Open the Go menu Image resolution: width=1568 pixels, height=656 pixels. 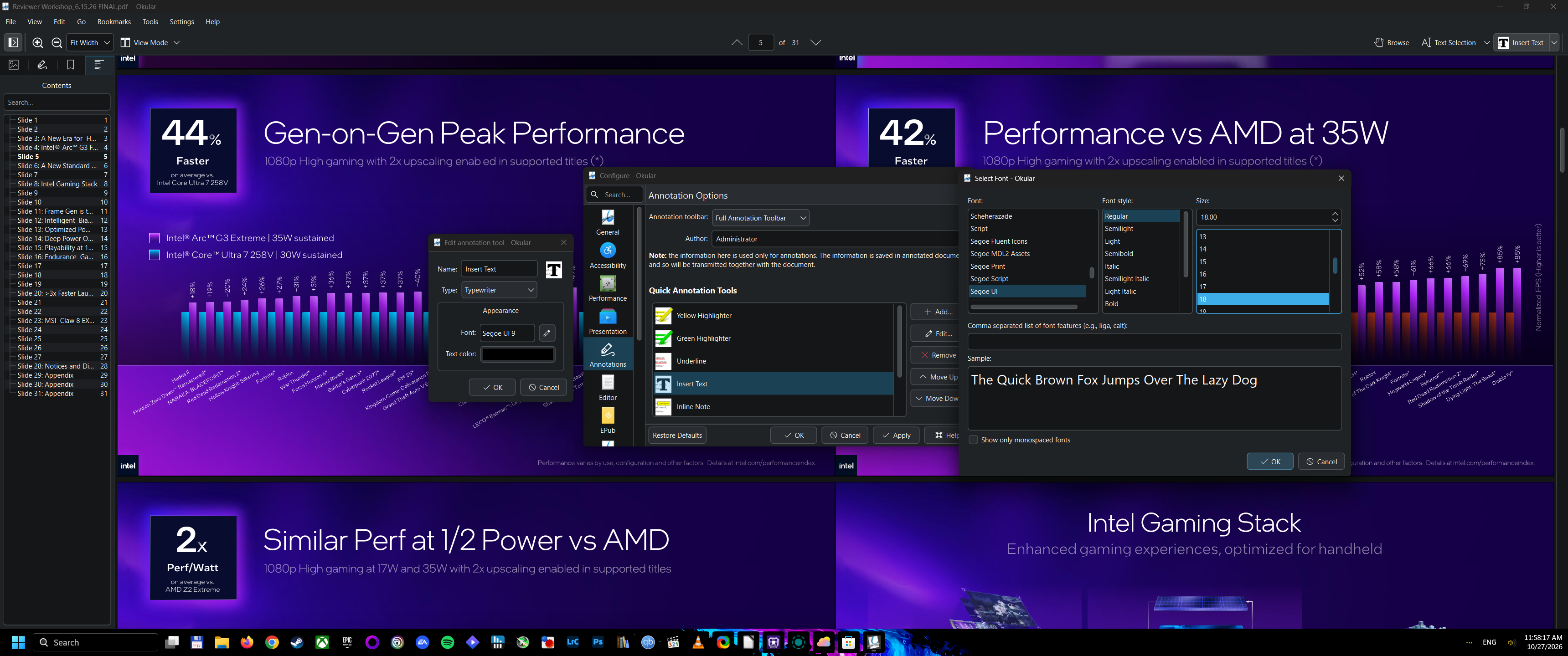81,22
